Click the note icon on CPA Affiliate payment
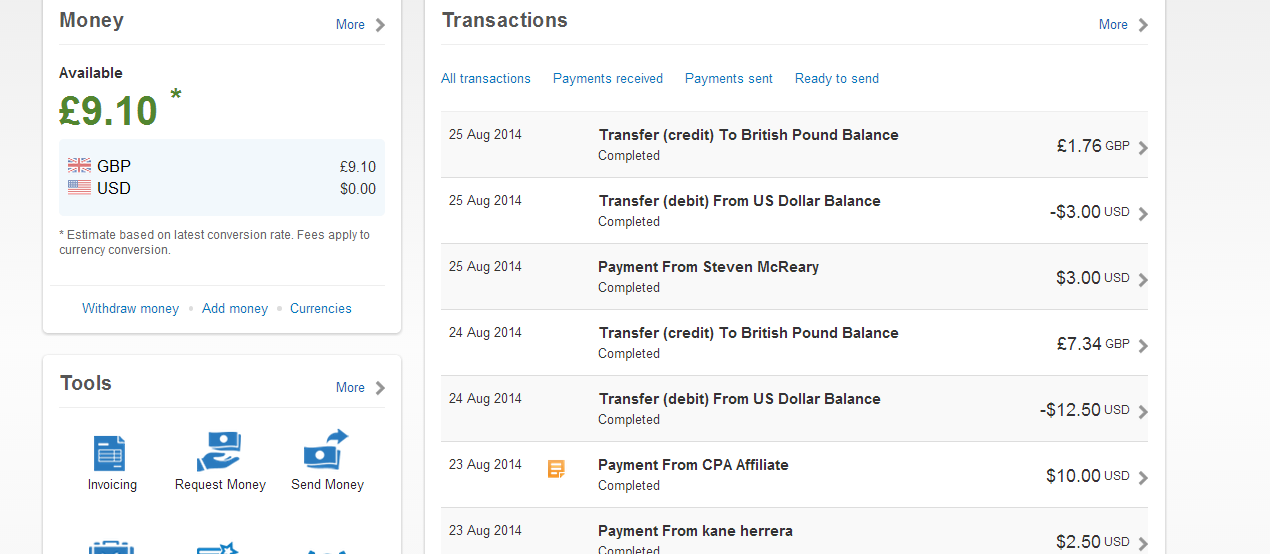Viewport: 1270px width, 554px height. click(556, 468)
